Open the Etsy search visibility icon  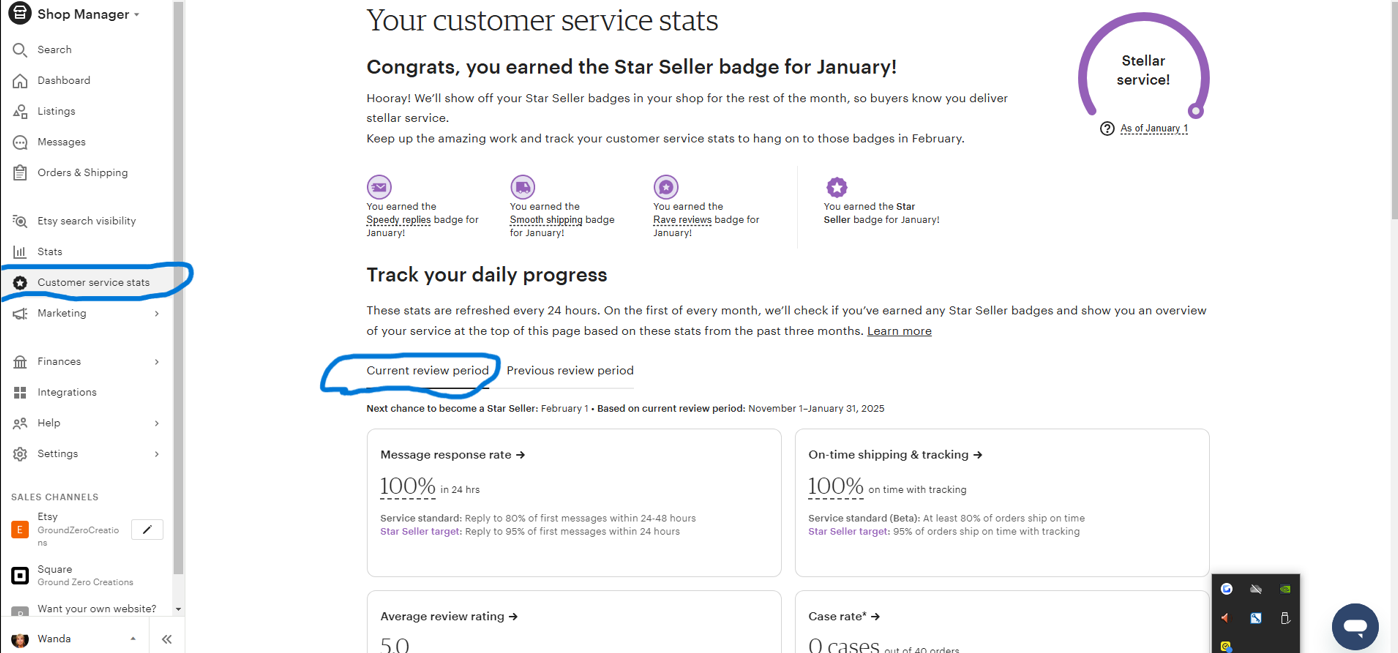pos(20,221)
